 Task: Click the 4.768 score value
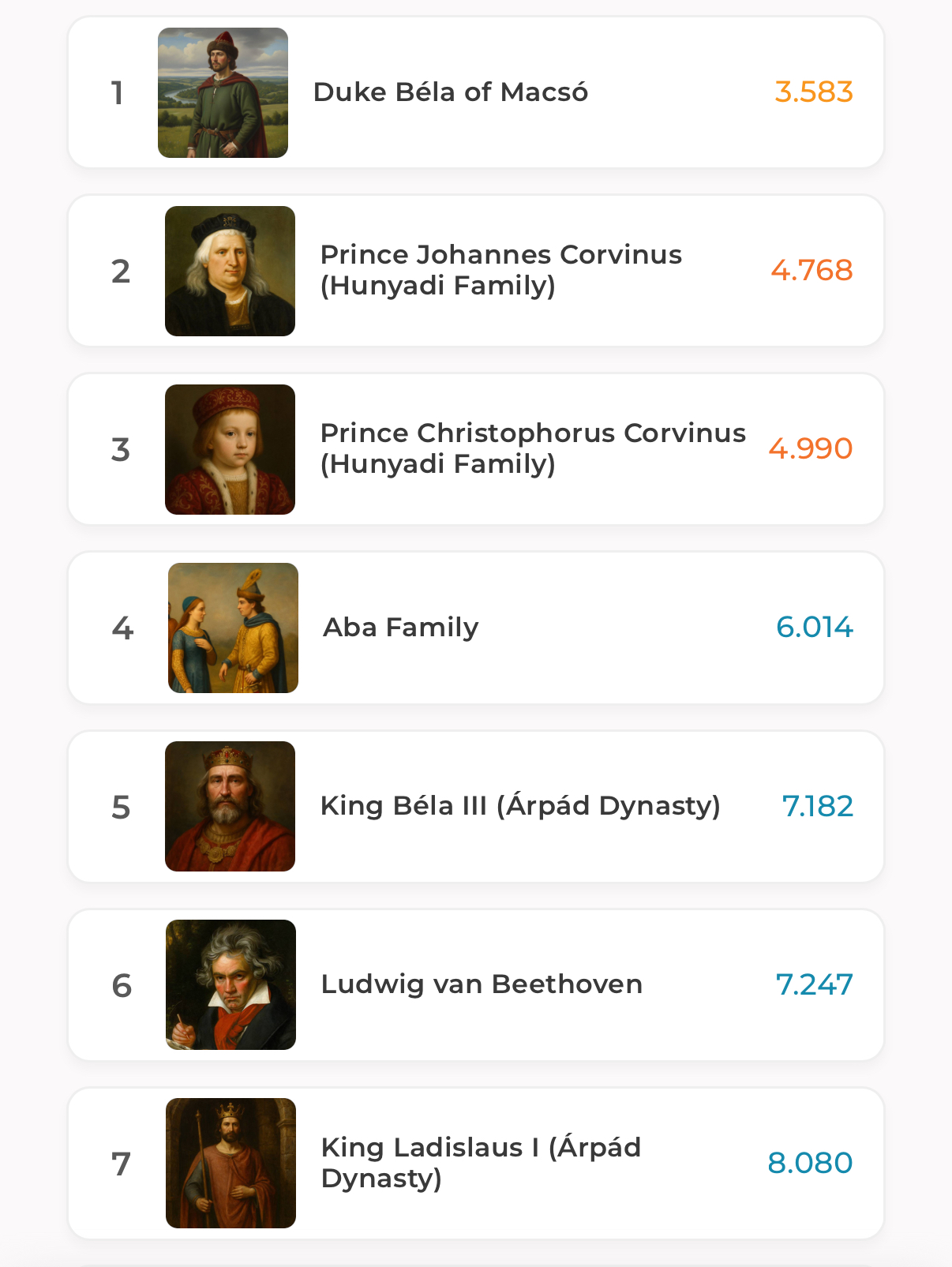811,271
